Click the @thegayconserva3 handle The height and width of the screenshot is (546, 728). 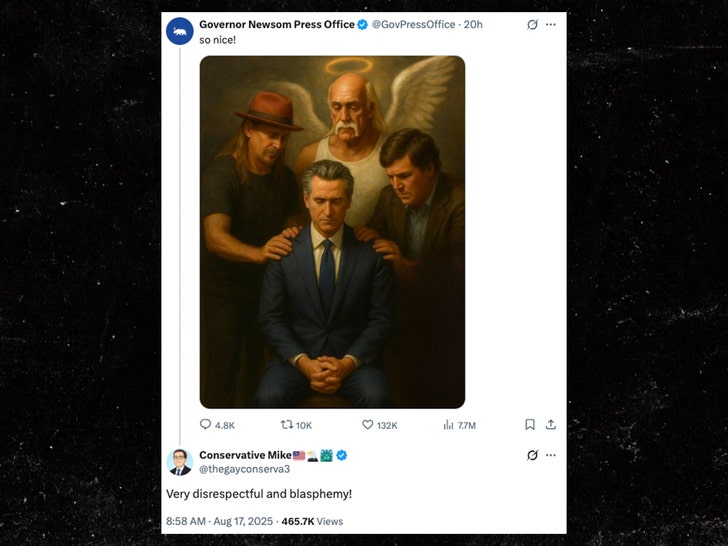click(245, 468)
